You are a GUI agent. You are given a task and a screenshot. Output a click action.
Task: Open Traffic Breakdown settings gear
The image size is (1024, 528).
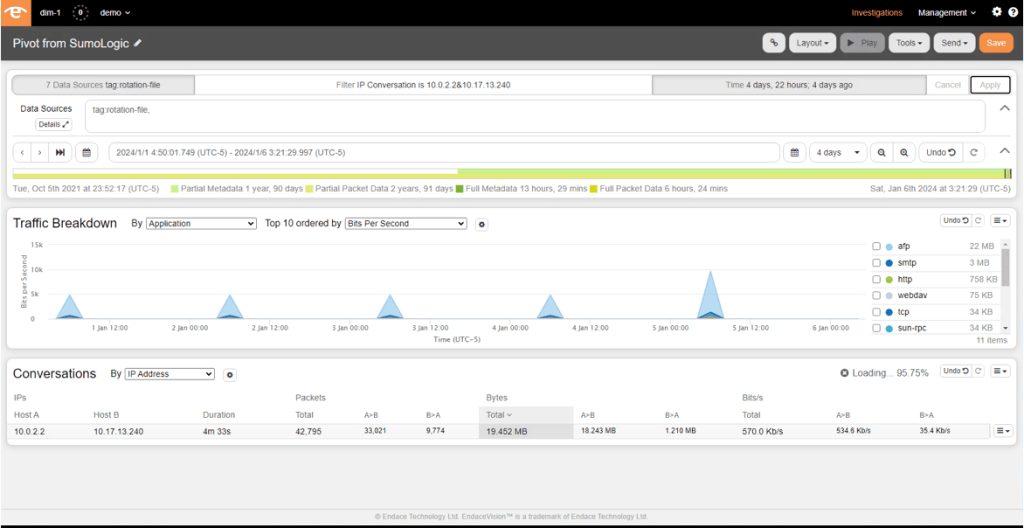[x=482, y=224]
